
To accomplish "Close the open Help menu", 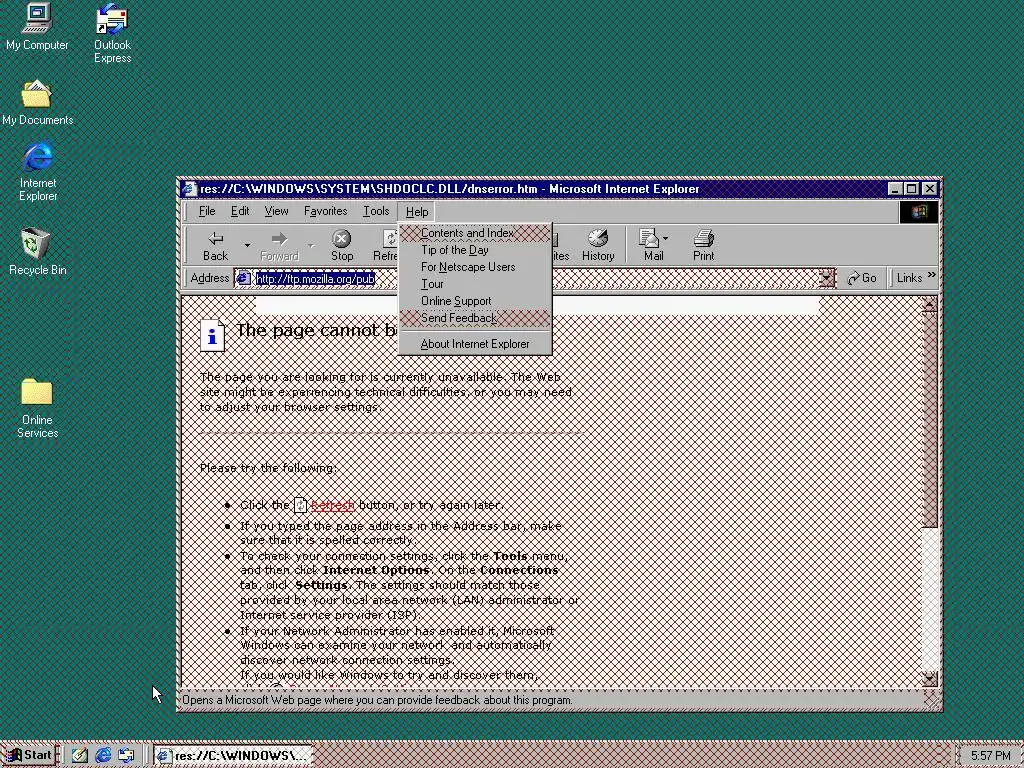I will click(417, 212).
